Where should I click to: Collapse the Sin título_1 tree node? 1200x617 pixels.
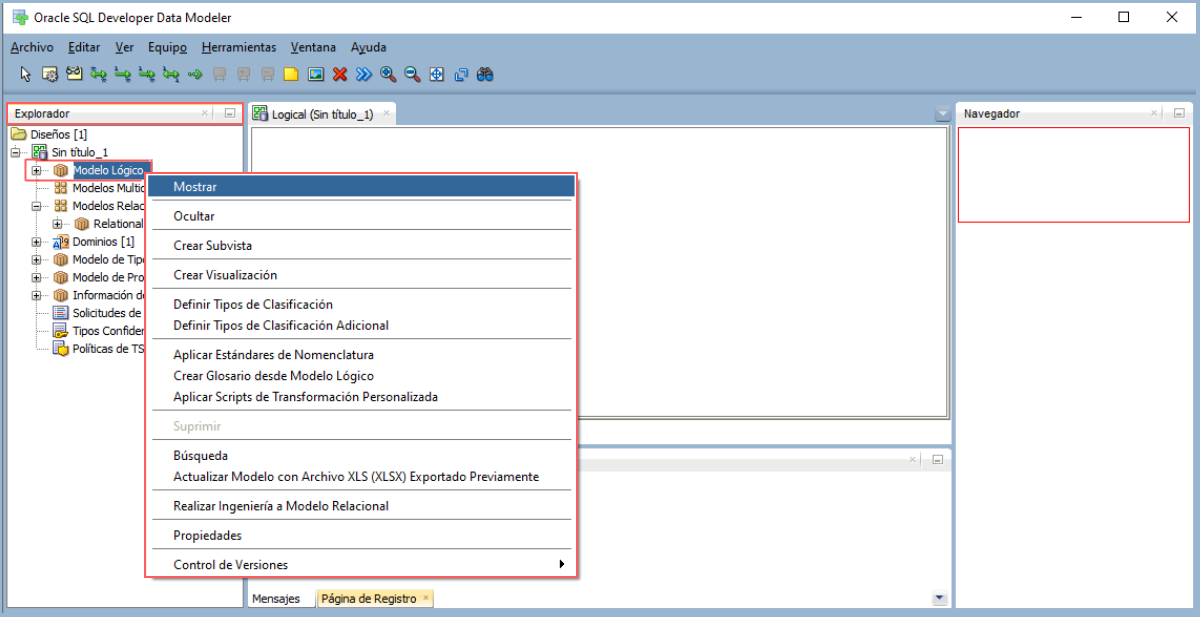(x=15, y=152)
